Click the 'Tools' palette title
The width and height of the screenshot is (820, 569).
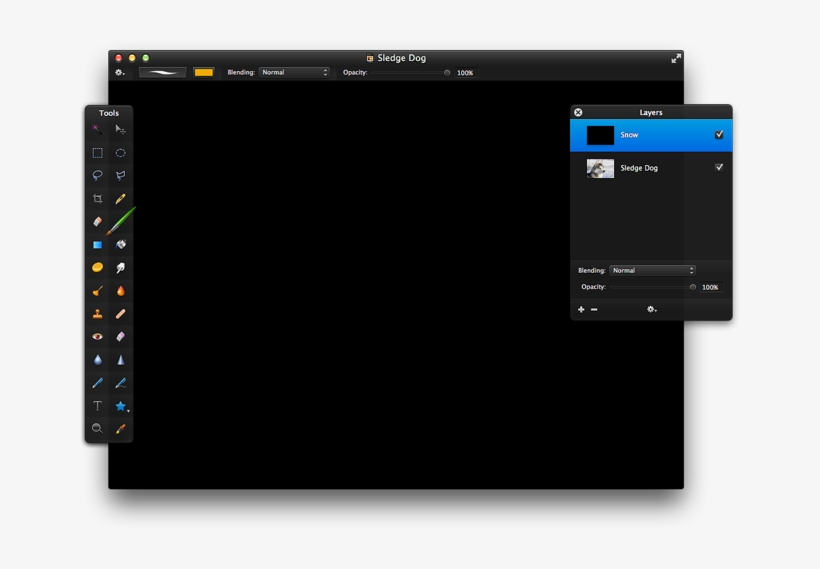[109, 113]
